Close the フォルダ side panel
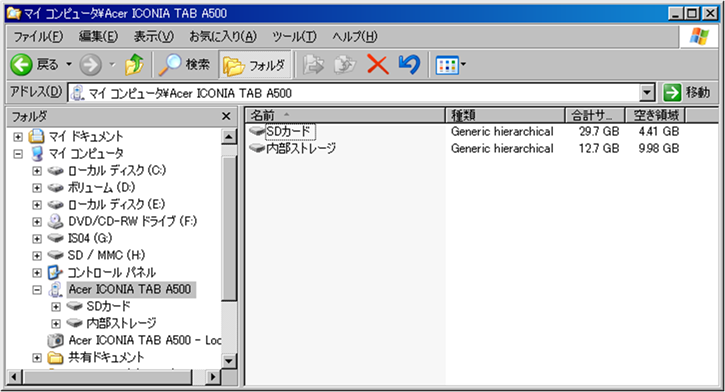The image size is (725, 392). [x=226, y=116]
